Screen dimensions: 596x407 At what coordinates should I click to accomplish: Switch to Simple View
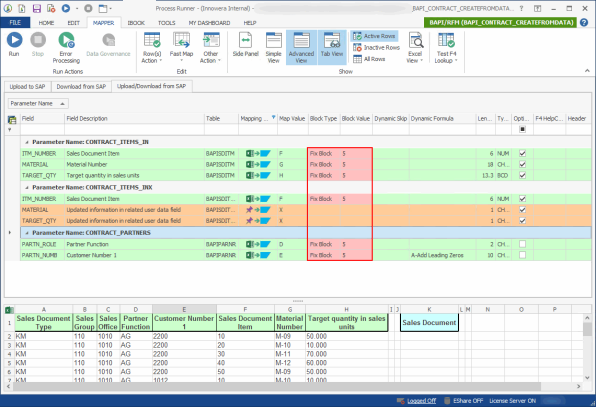(274, 47)
